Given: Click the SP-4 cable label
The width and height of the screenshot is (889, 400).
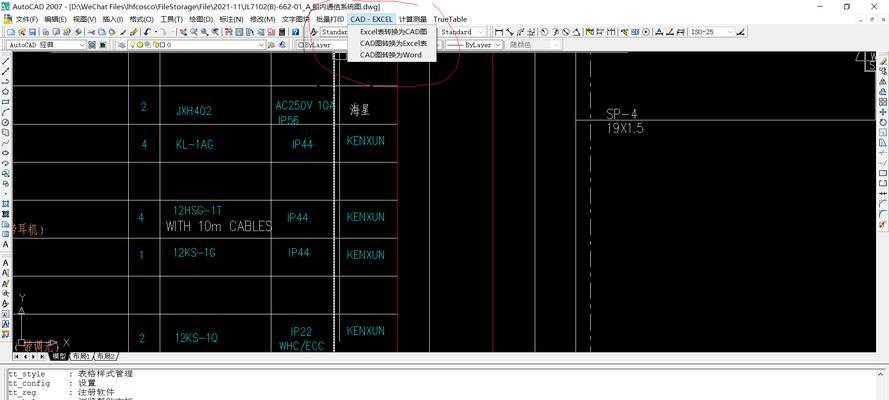Looking at the screenshot, I should pyautogui.click(x=622, y=114).
